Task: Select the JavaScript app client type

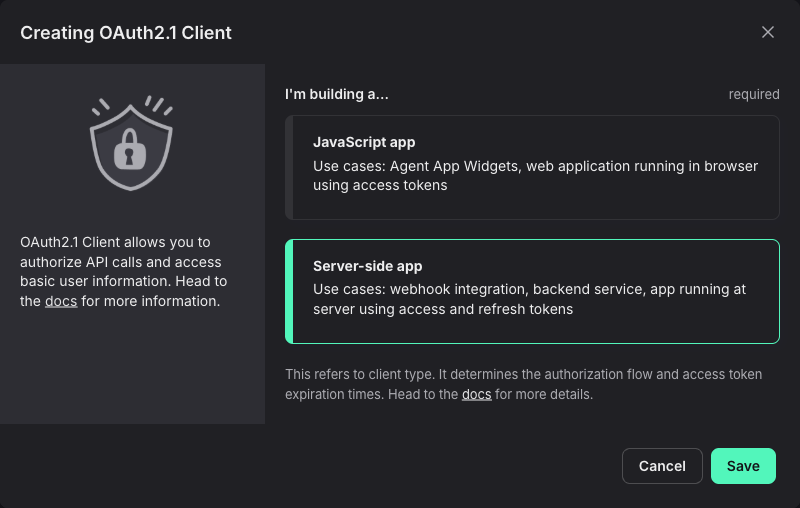Action: coord(532,167)
